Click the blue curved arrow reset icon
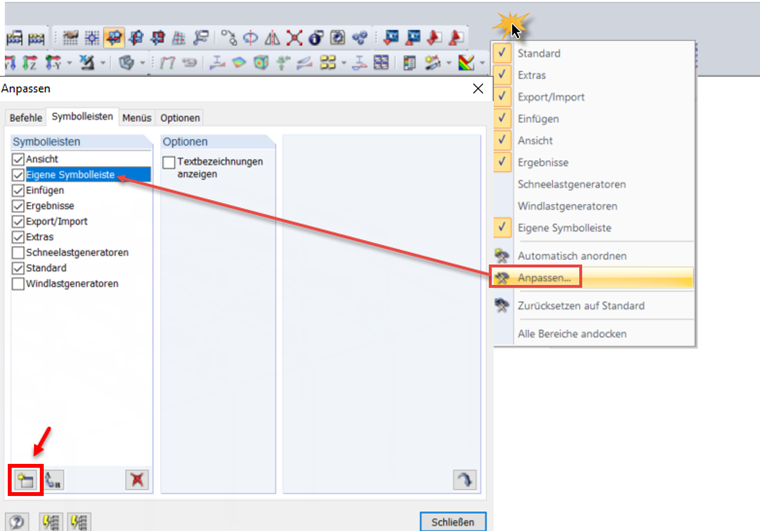760x531 pixels. pos(465,480)
